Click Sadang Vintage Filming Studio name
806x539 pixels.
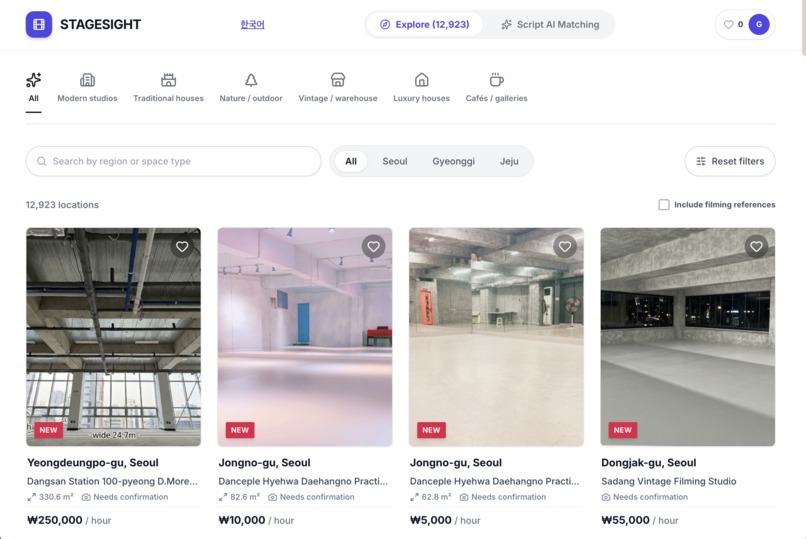pyautogui.click(x=669, y=481)
